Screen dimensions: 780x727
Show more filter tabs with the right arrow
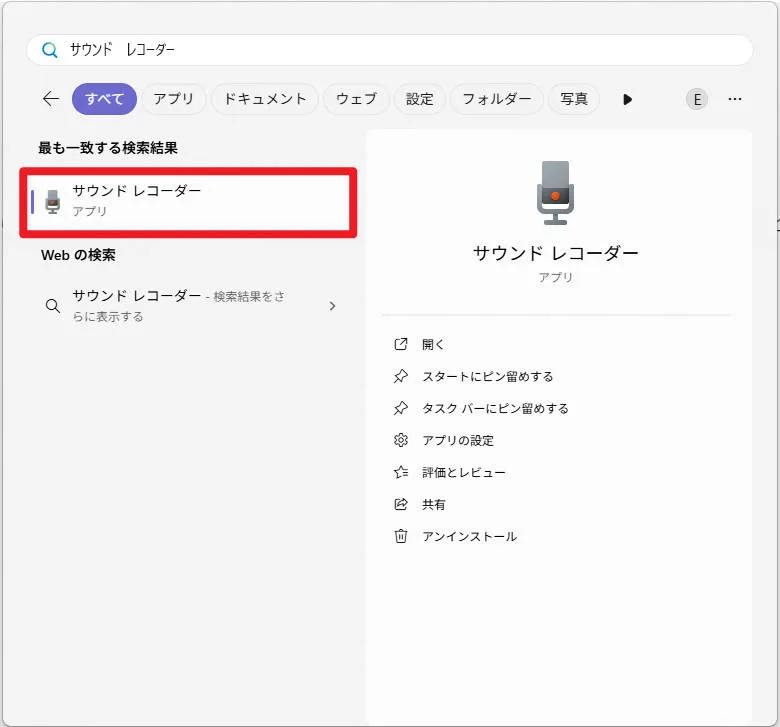(x=627, y=100)
